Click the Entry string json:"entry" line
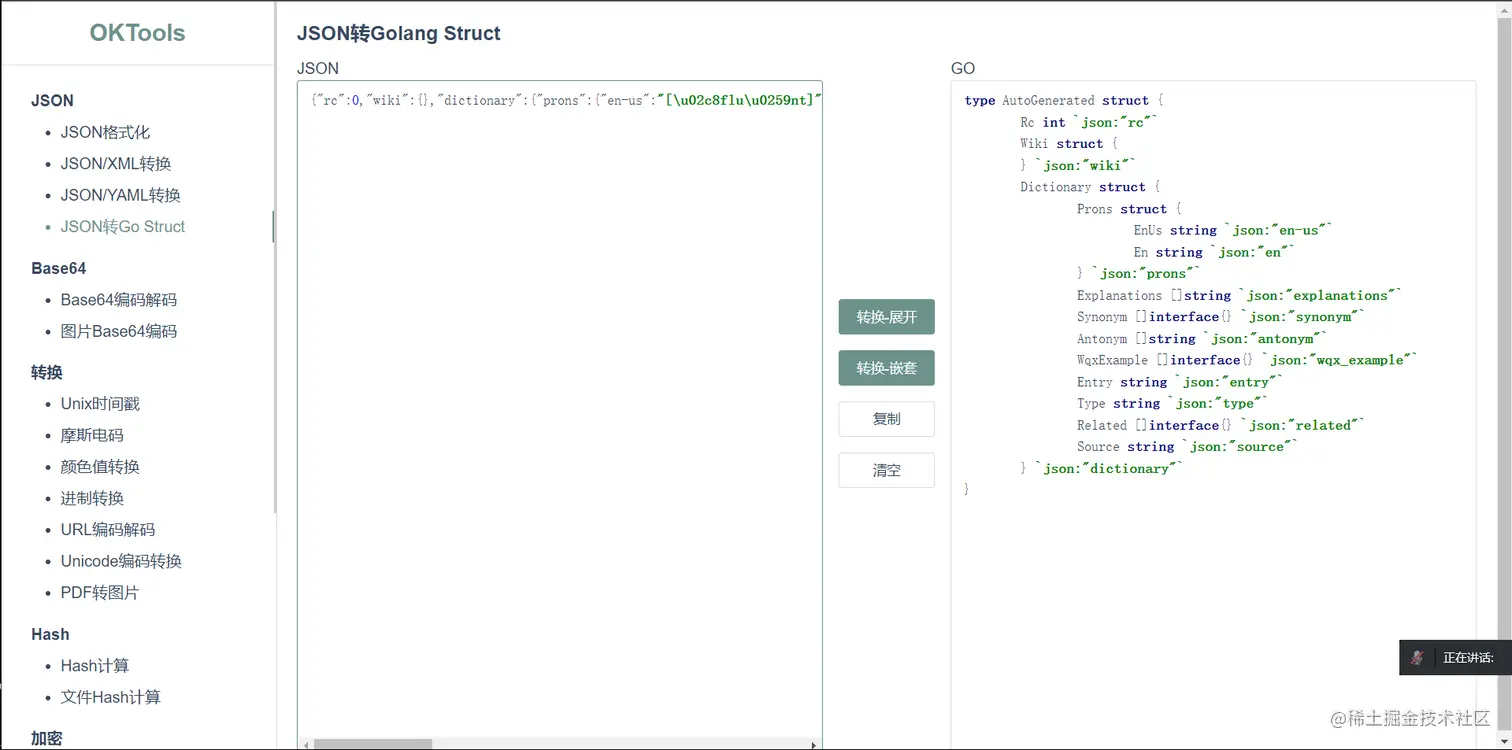The height and width of the screenshot is (750, 1512). pos(1180,382)
